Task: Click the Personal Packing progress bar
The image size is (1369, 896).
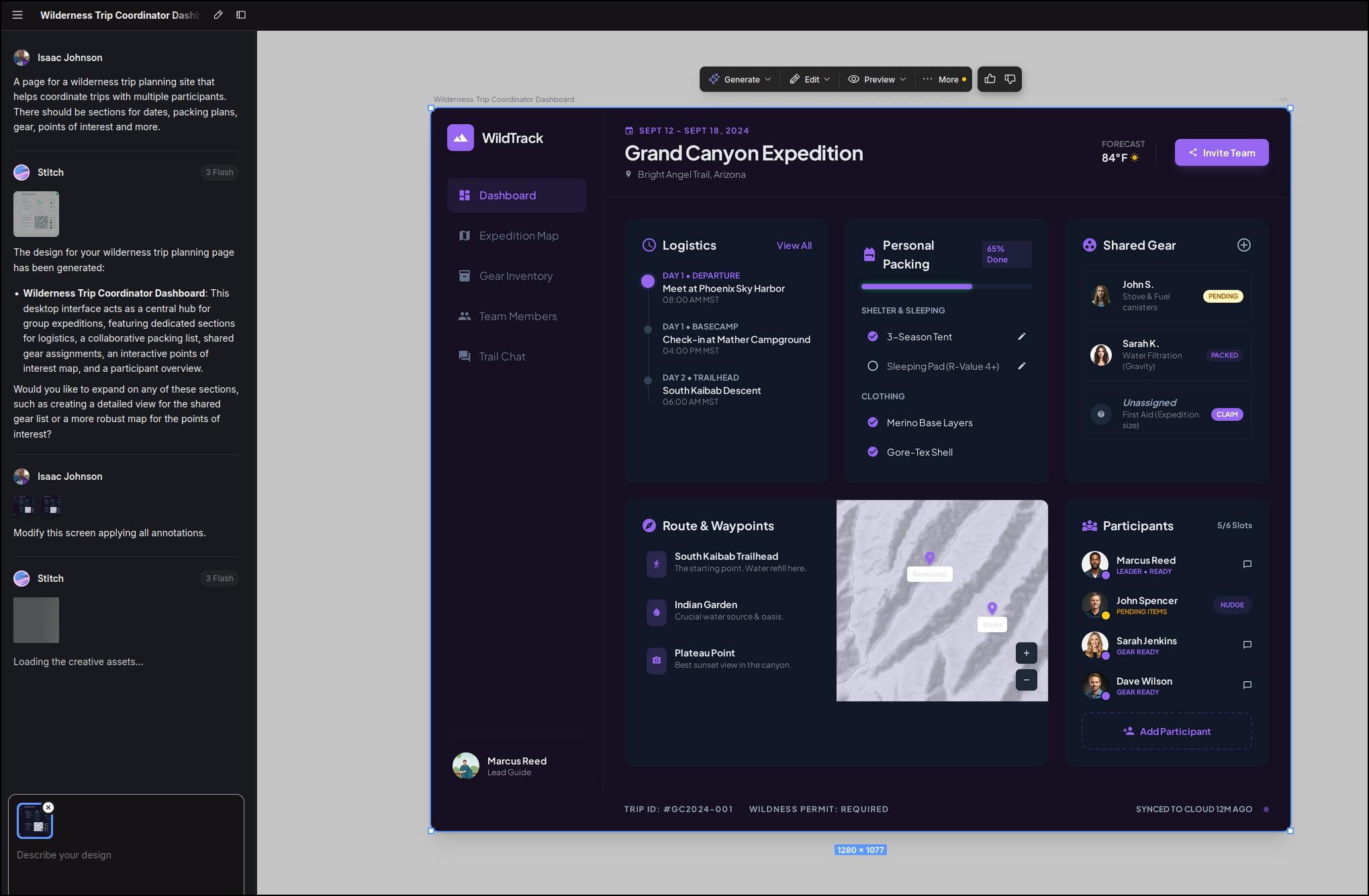Action: tap(945, 287)
